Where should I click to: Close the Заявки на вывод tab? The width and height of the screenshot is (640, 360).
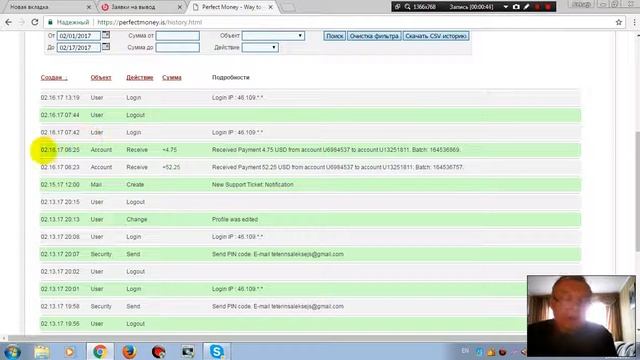pos(180,7)
